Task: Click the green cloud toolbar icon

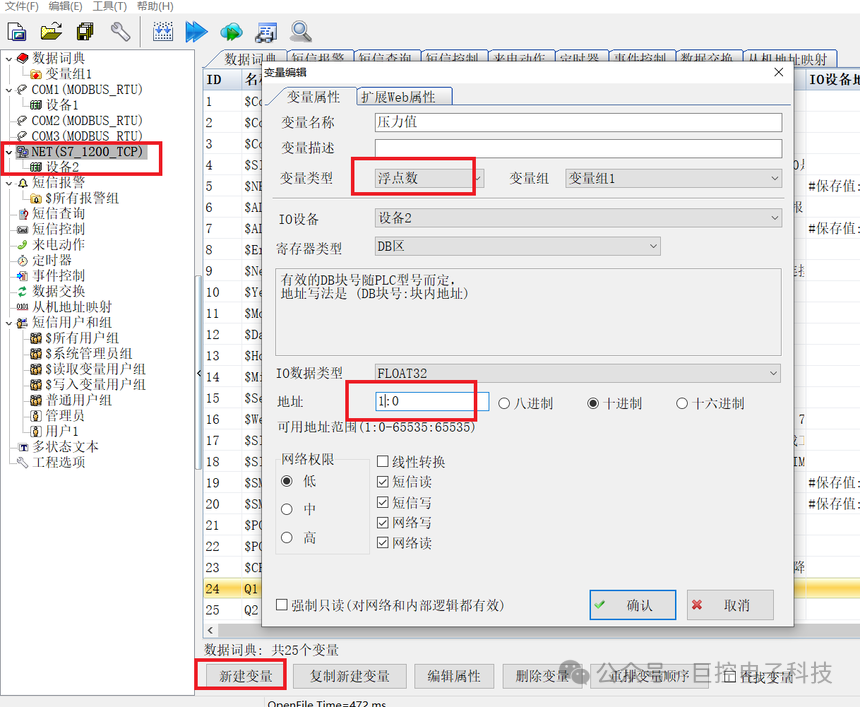Action: pos(231,32)
